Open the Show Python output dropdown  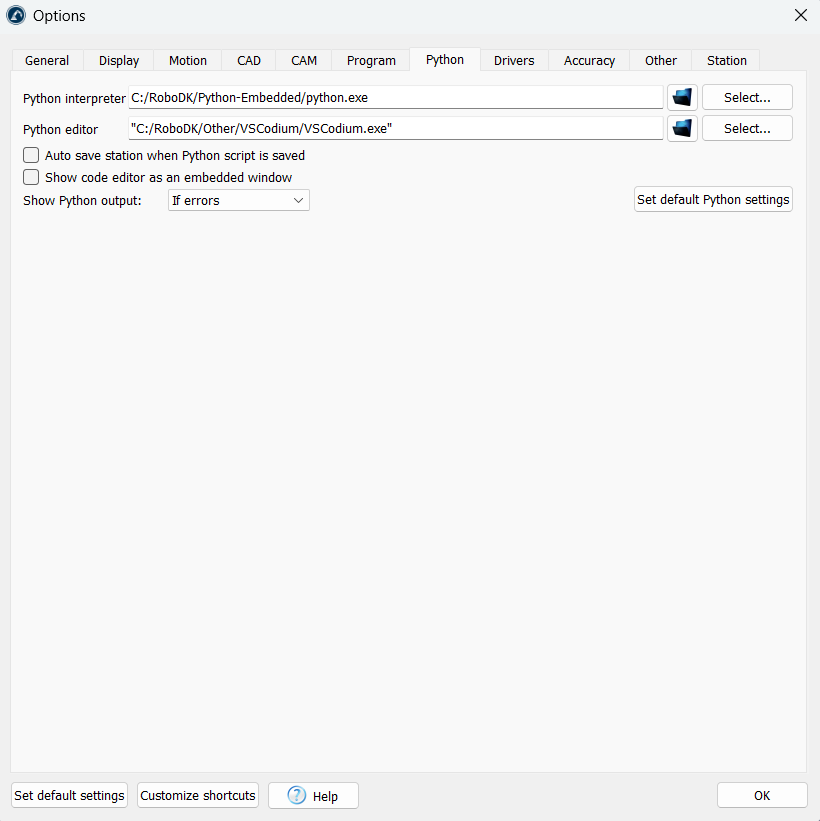239,201
